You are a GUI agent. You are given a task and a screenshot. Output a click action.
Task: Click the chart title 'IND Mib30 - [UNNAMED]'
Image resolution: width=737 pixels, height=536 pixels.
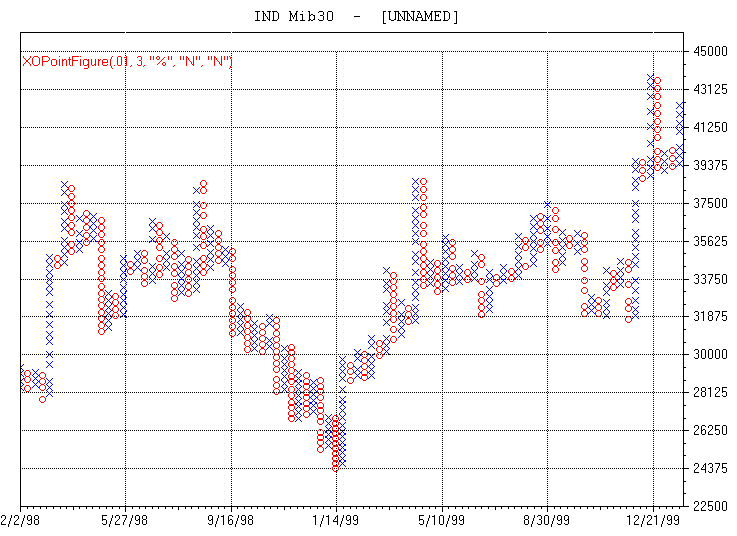point(356,16)
